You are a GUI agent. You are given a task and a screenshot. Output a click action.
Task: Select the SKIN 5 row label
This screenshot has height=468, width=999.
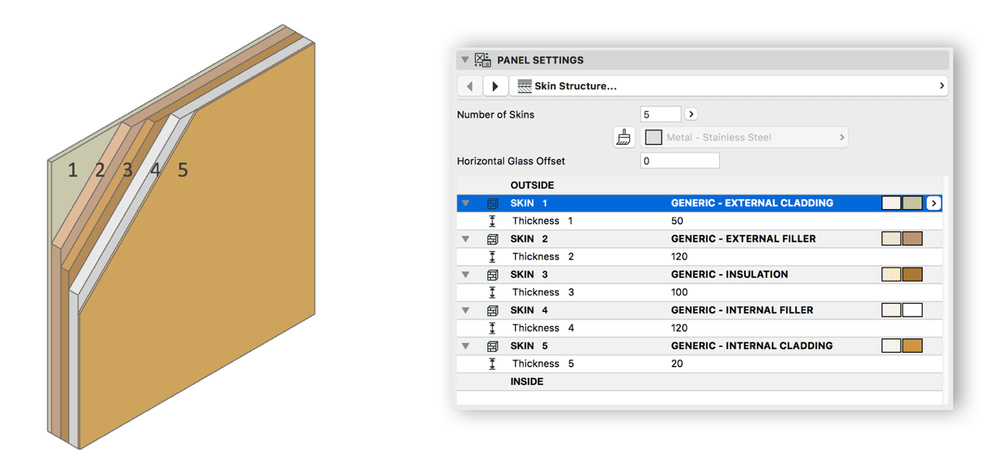tap(529, 346)
